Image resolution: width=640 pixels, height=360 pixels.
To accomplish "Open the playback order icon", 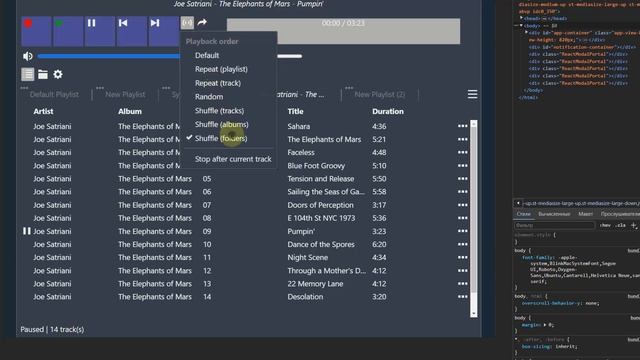I will point(187,22).
